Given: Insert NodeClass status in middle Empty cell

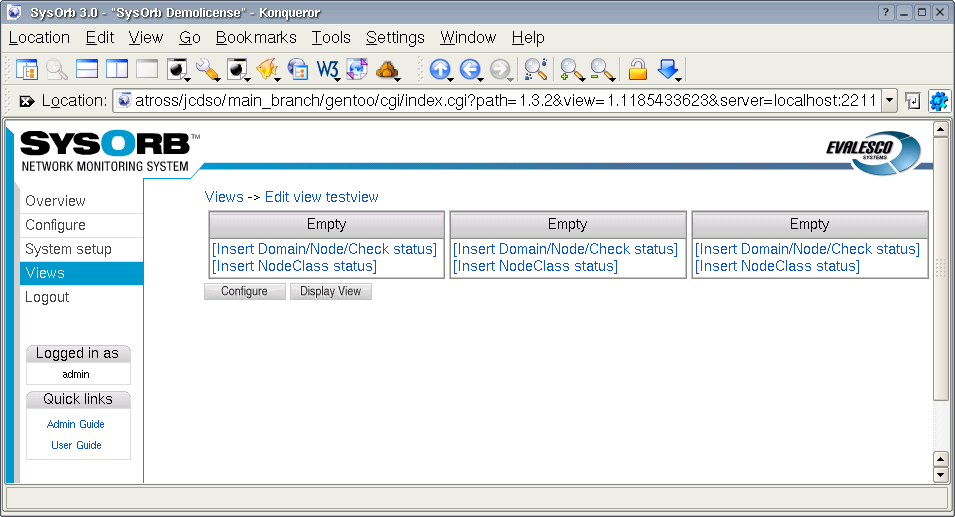Looking at the screenshot, I should (x=535, y=266).
